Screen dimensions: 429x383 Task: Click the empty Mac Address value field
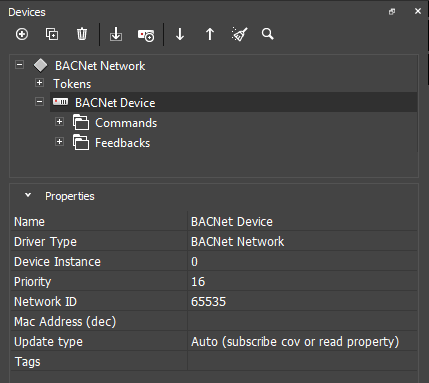click(x=302, y=321)
